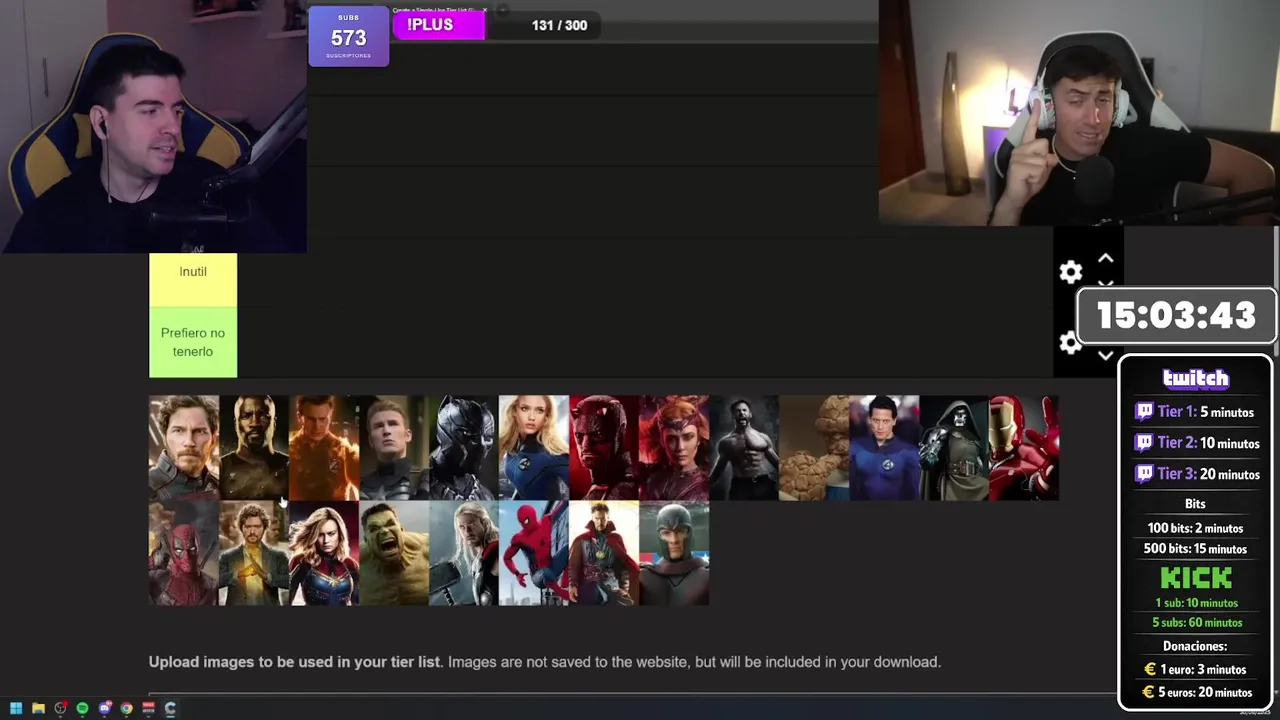Pick the Iron Fist image
Viewport: 1280px width, 720px height.
point(254,553)
